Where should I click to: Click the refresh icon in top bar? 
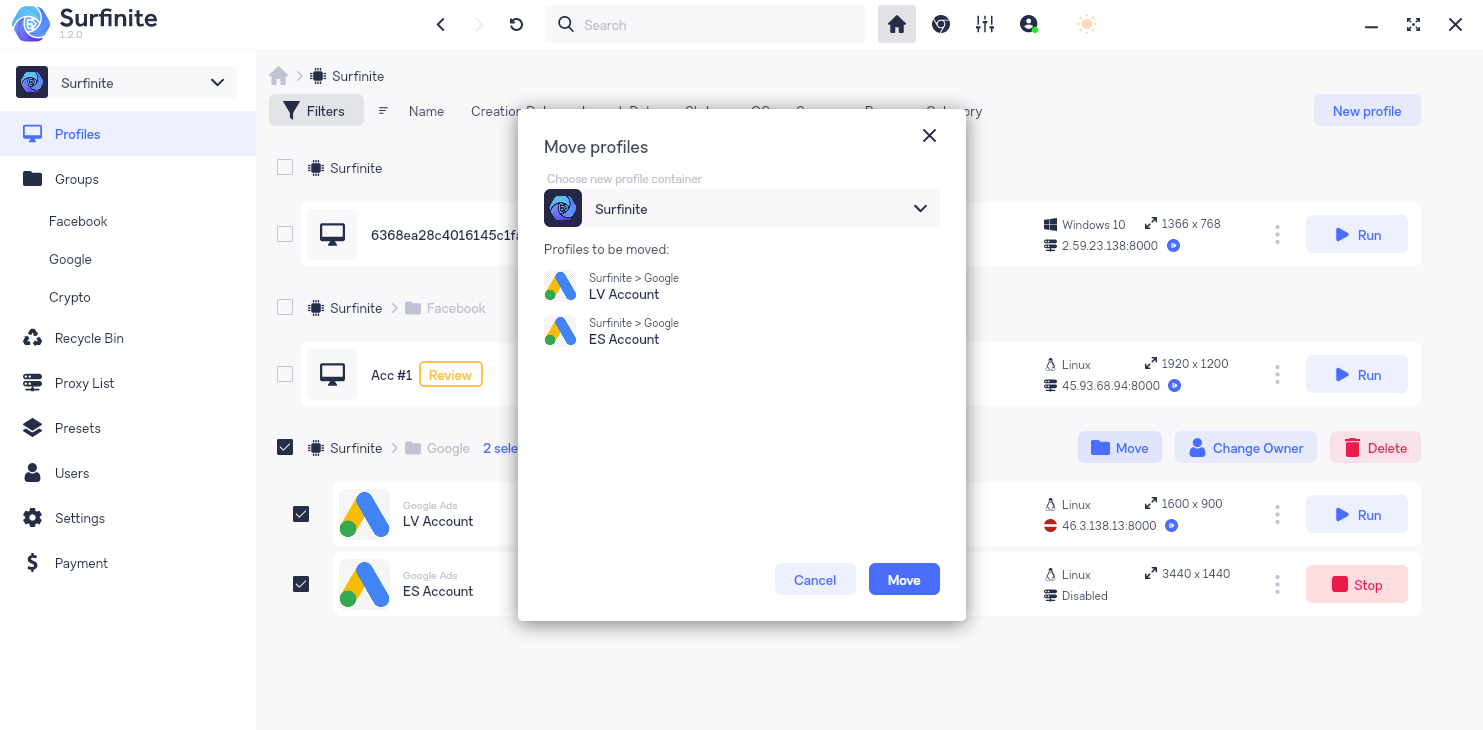pyautogui.click(x=516, y=25)
